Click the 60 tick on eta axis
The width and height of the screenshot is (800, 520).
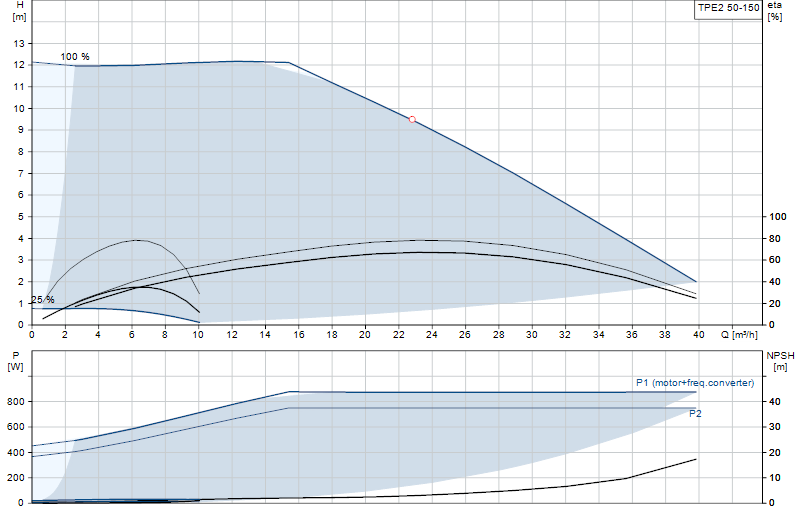click(x=775, y=260)
